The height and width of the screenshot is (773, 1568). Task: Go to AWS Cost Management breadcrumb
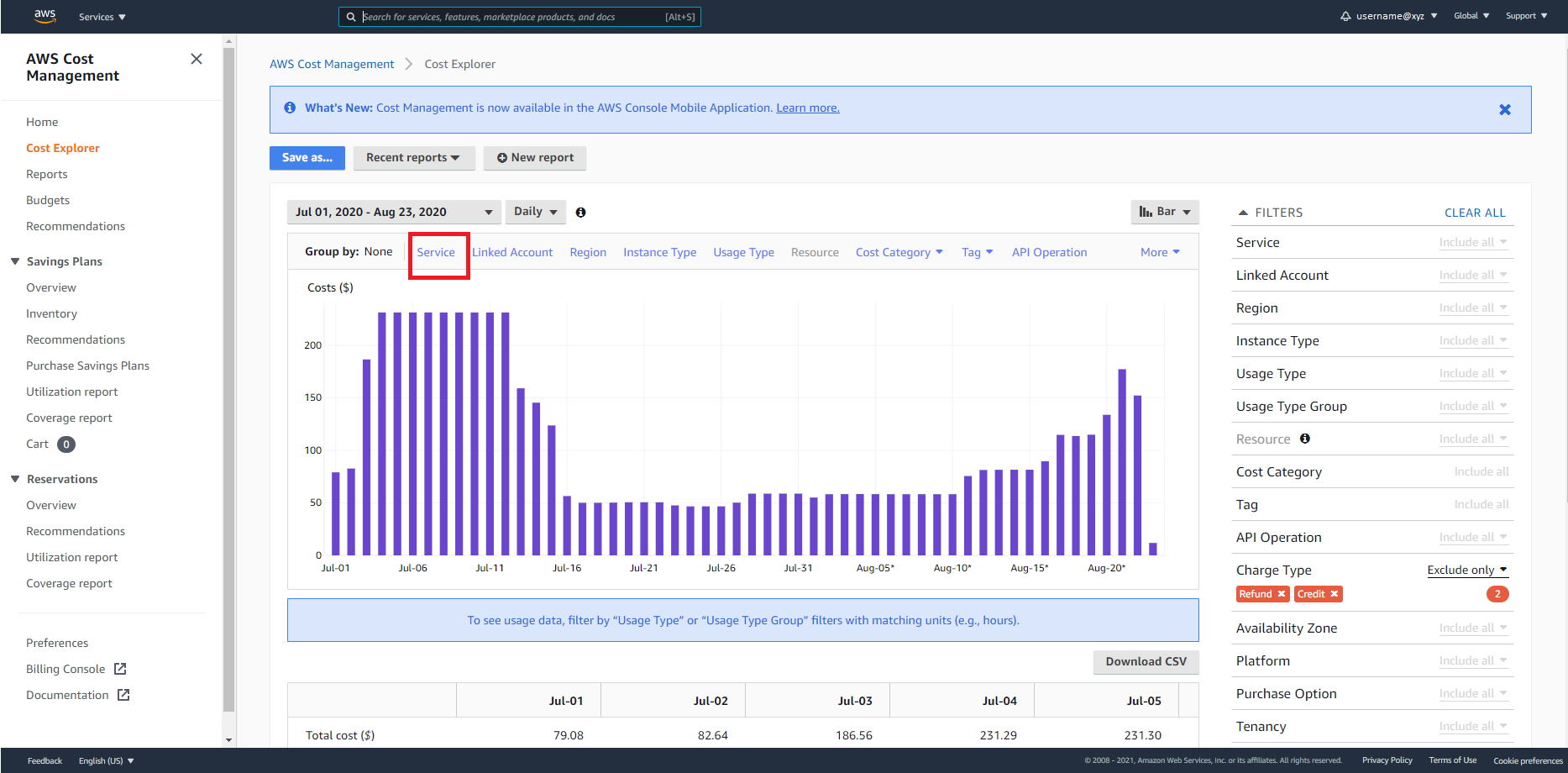pos(332,64)
